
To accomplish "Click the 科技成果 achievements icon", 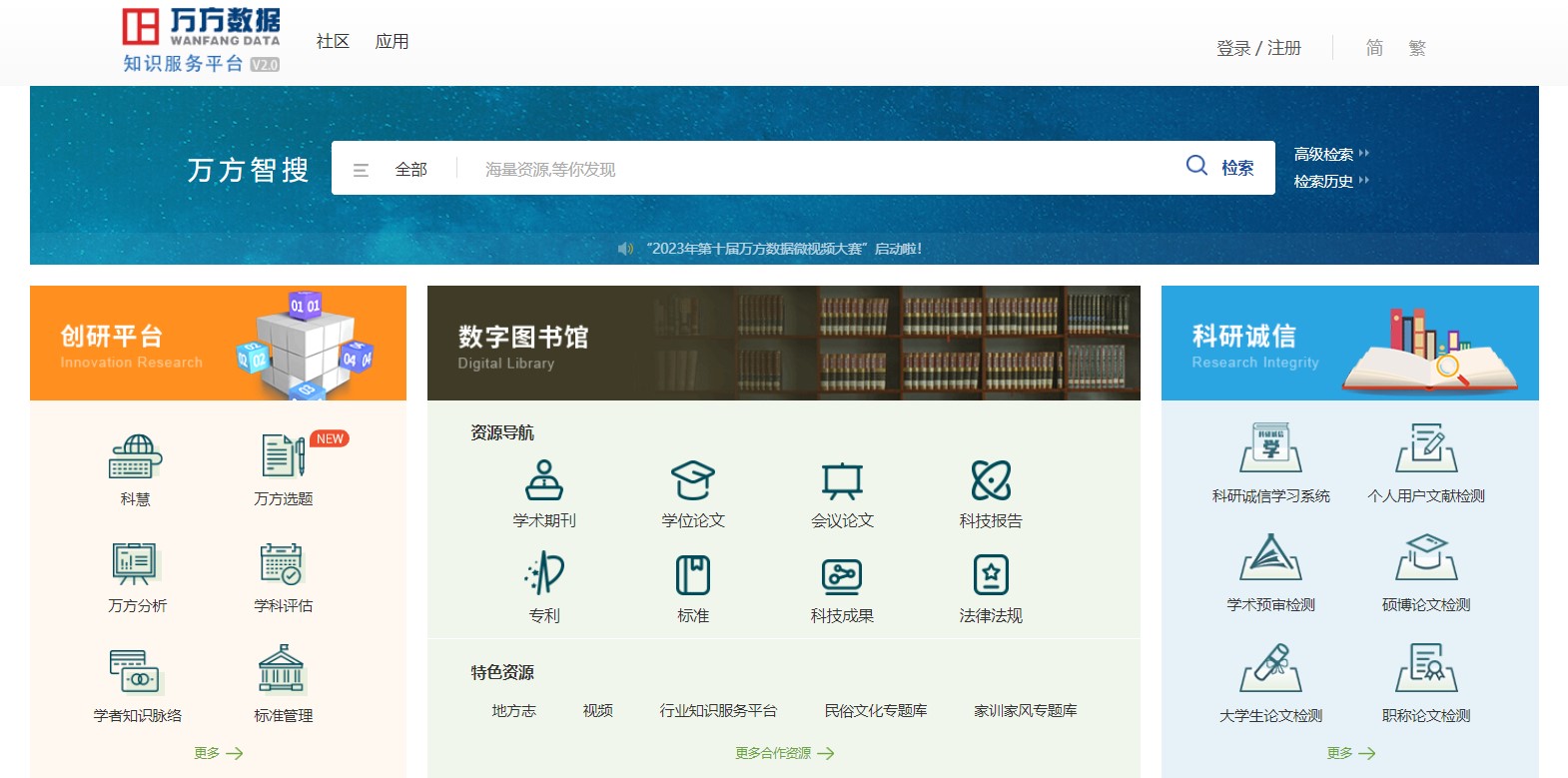I will pos(842,576).
